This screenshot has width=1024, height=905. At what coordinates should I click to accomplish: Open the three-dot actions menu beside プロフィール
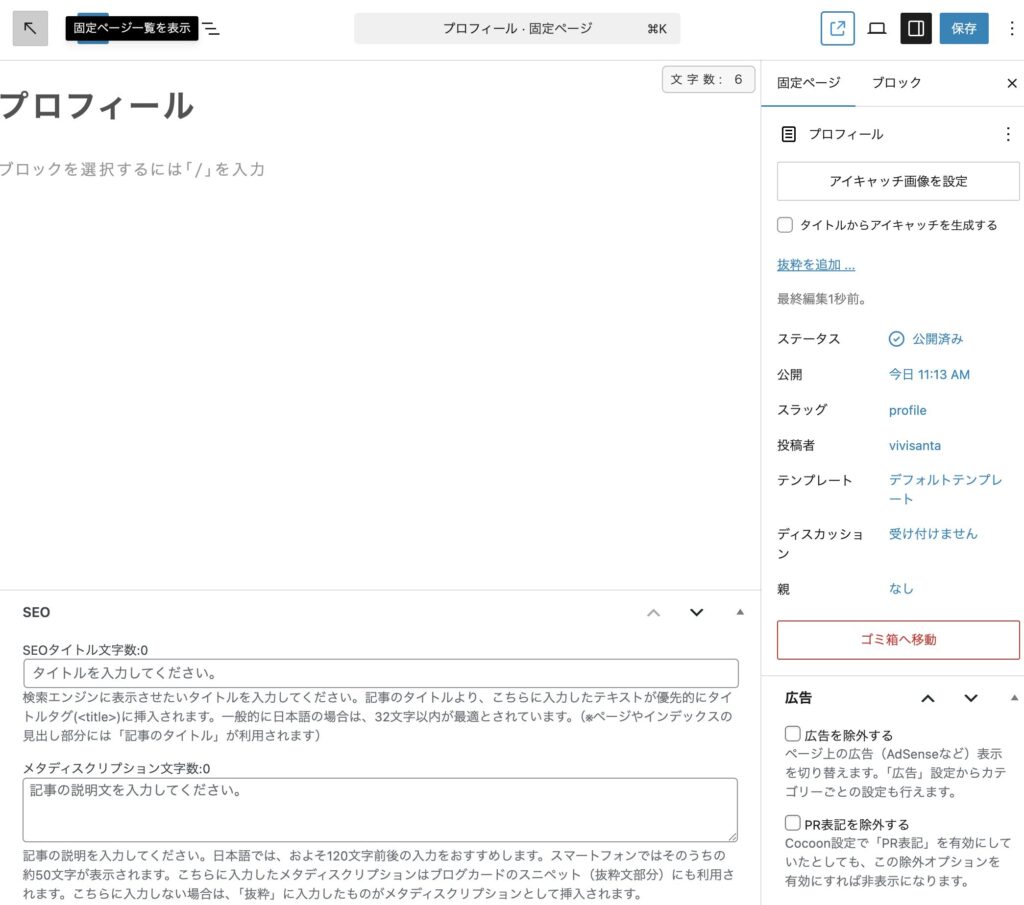click(1007, 134)
